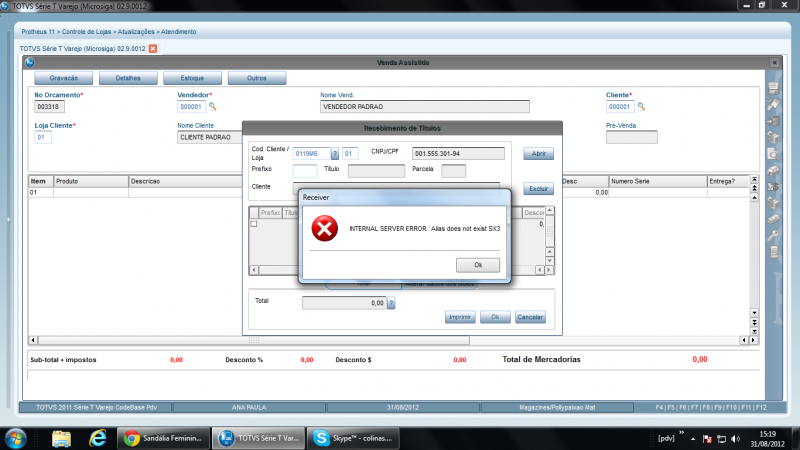Open Windows Start menu
Screen dimensions: 800x450
16,438
